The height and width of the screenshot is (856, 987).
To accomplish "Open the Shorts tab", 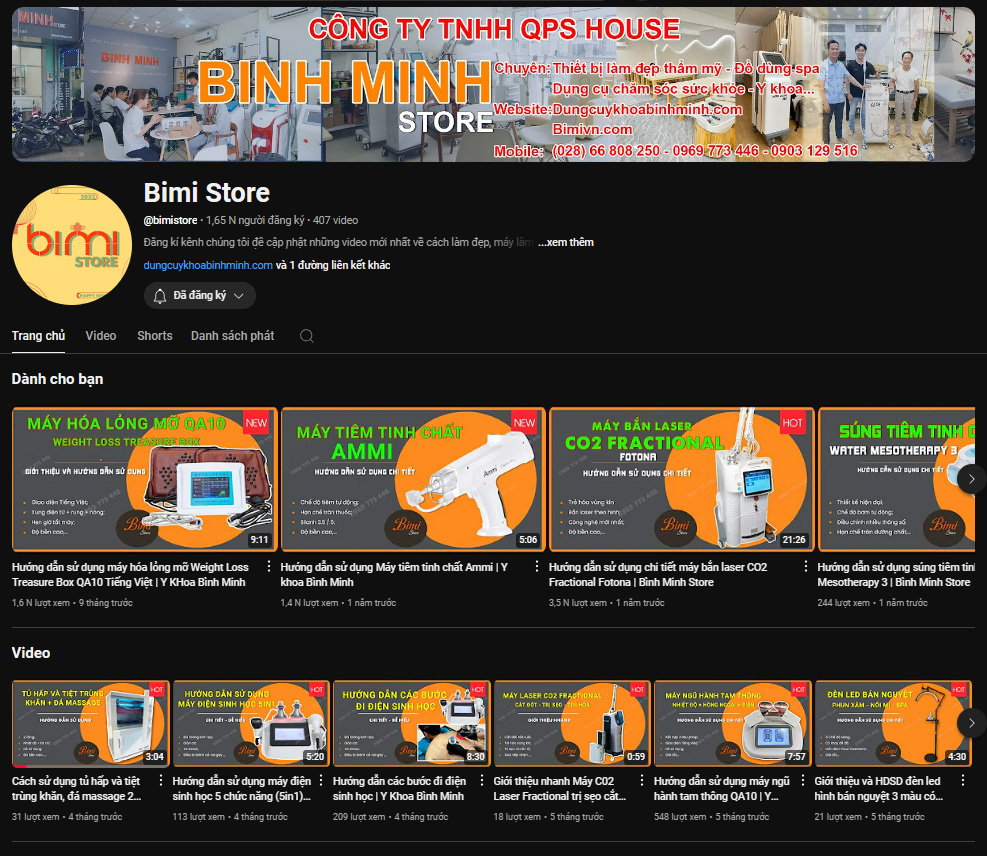I will (x=155, y=336).
